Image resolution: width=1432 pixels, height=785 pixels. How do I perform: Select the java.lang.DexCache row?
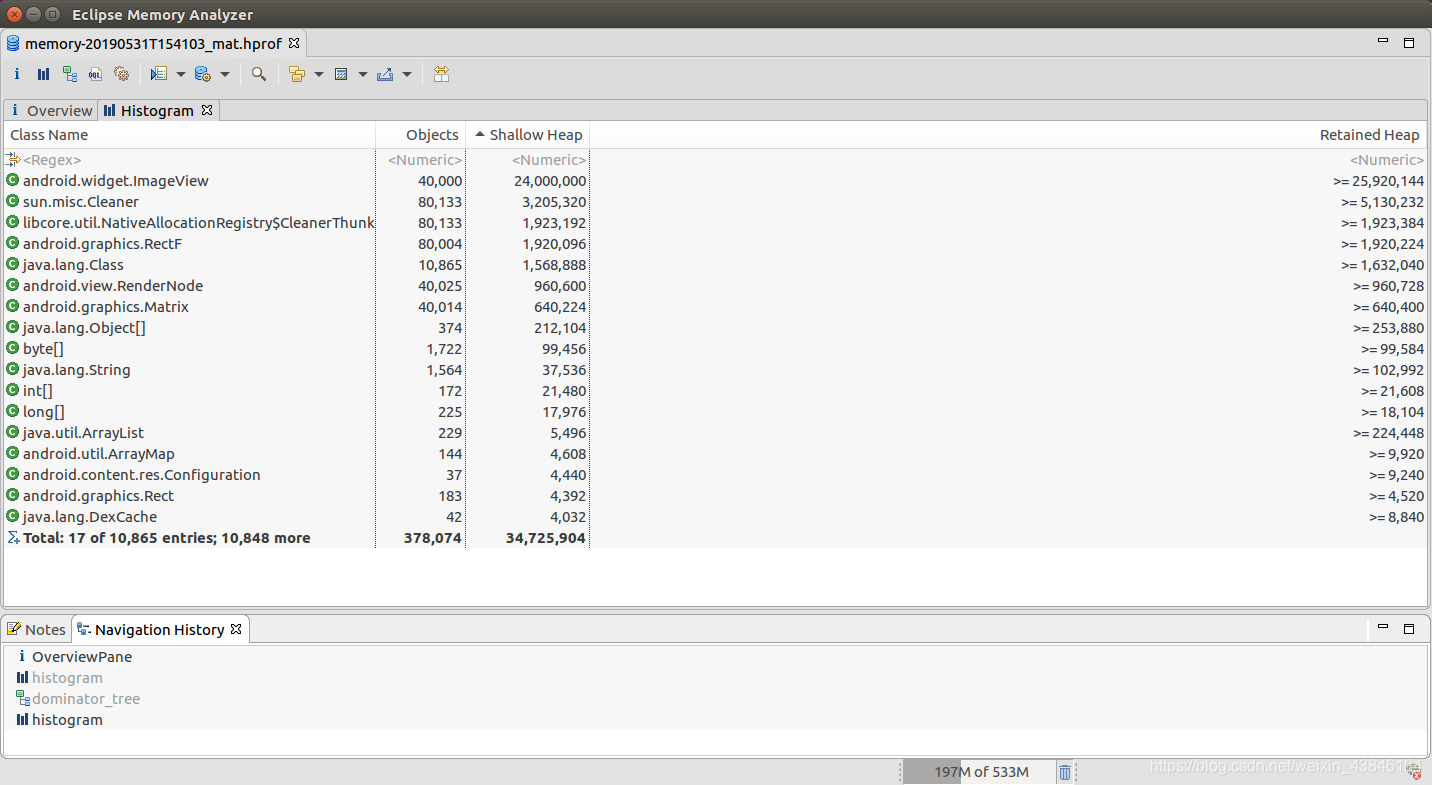(x=716, y=517)
